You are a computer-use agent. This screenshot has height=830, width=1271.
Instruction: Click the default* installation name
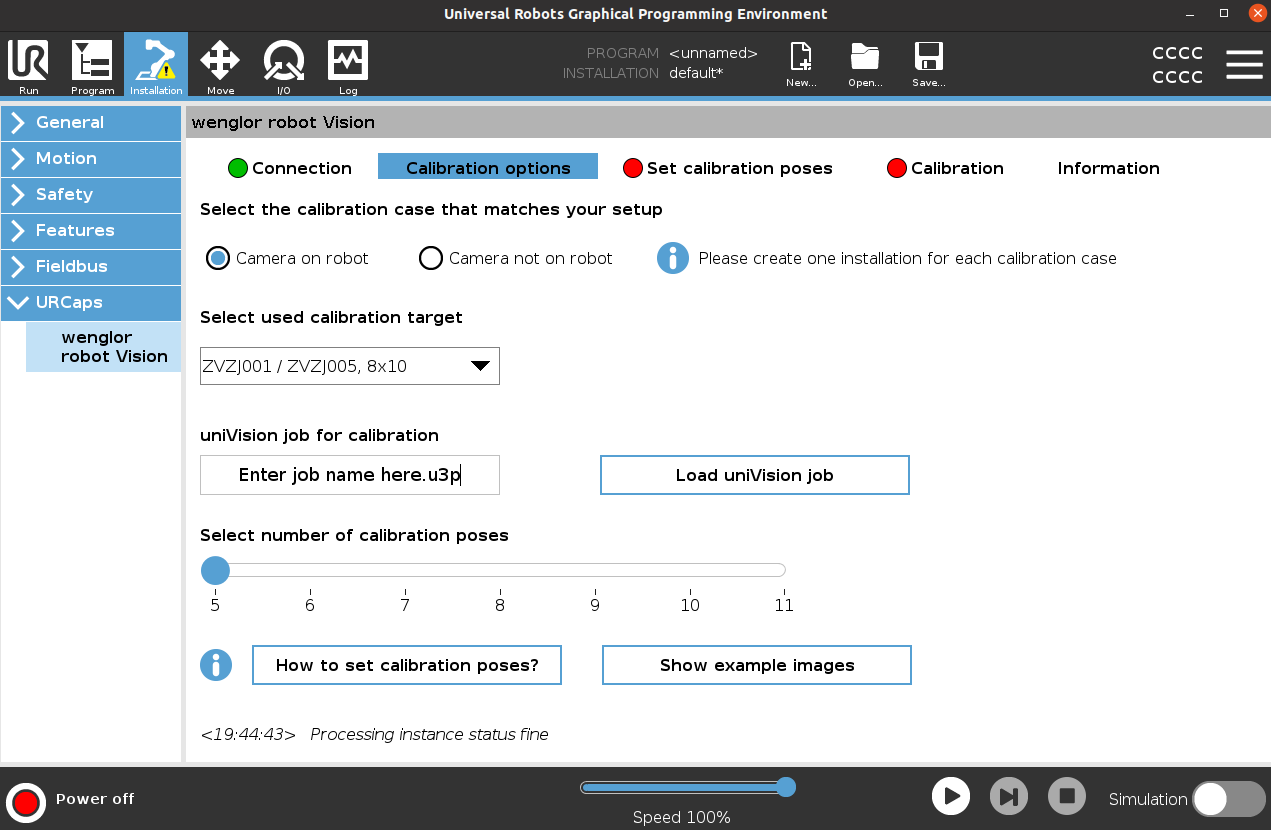(696, 73)
